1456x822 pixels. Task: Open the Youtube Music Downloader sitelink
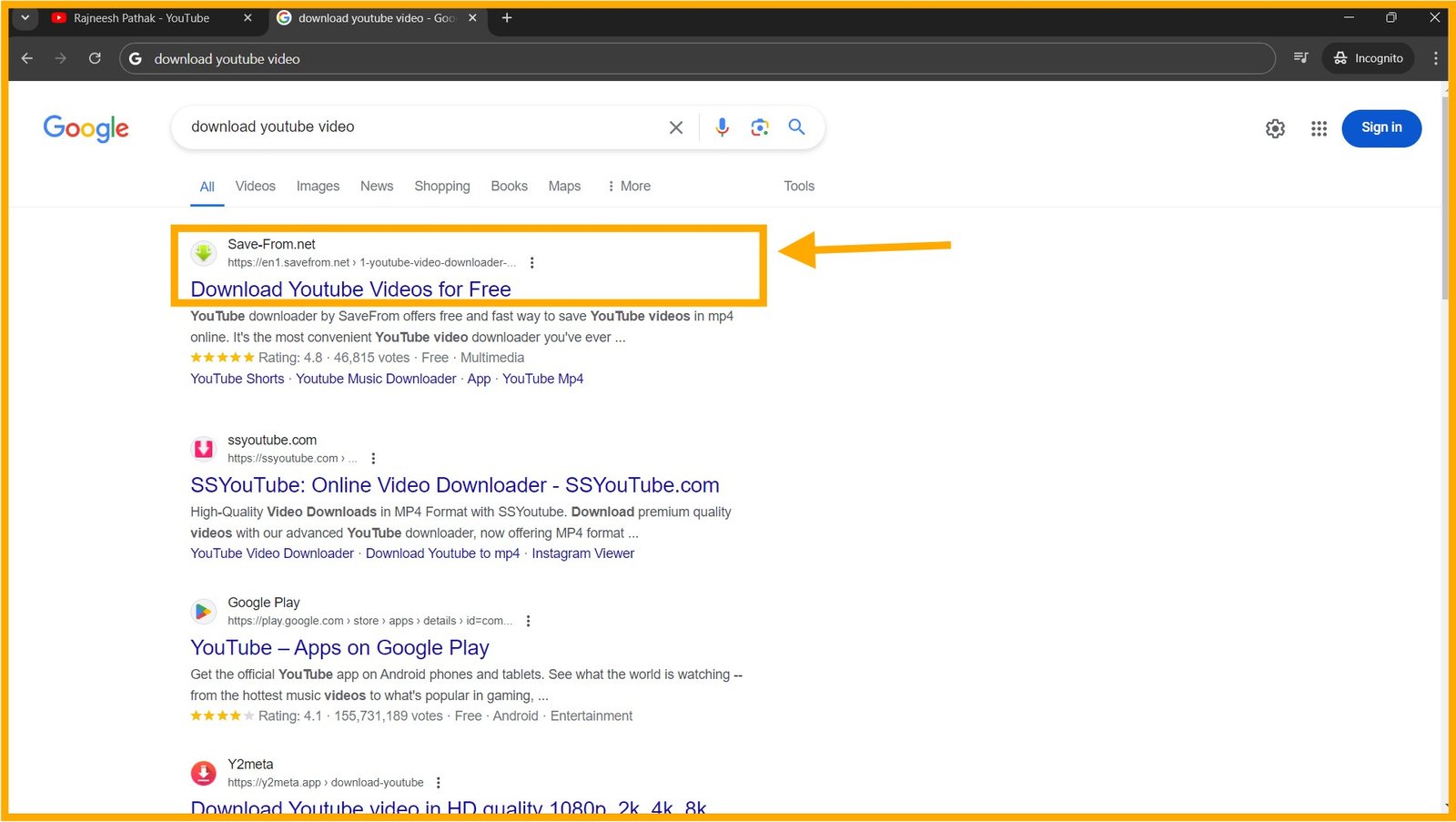[x=376, y=379]
